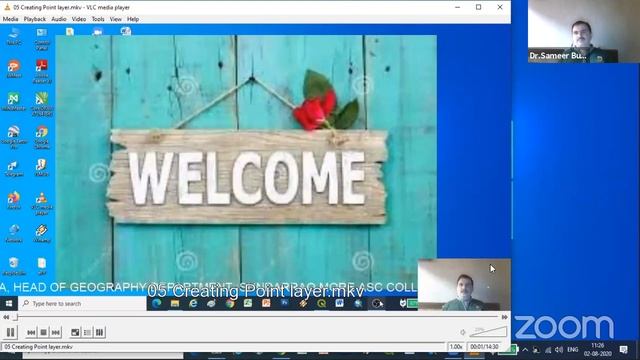Select the Recycle Bin desktop icon

click(x=14, y=267)
